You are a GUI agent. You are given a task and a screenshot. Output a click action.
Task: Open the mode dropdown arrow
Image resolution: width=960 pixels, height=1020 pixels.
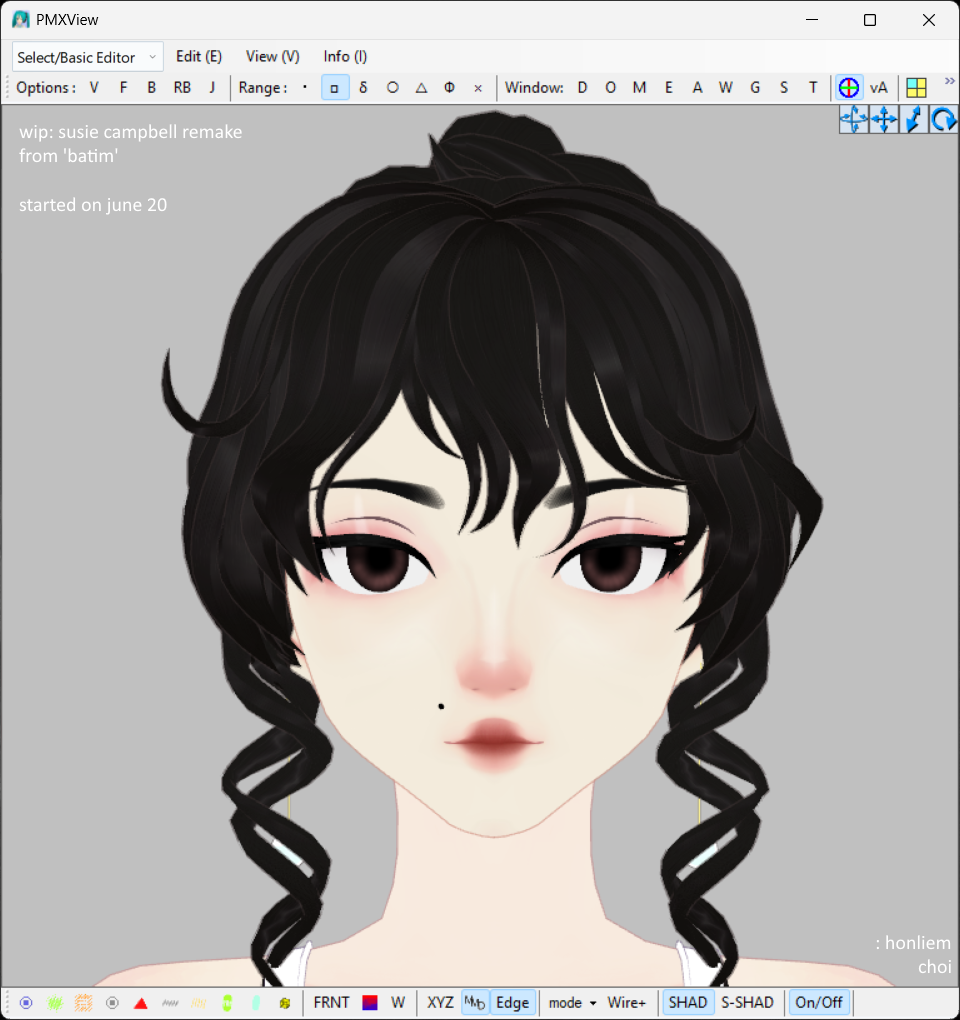click(593, 1003)
